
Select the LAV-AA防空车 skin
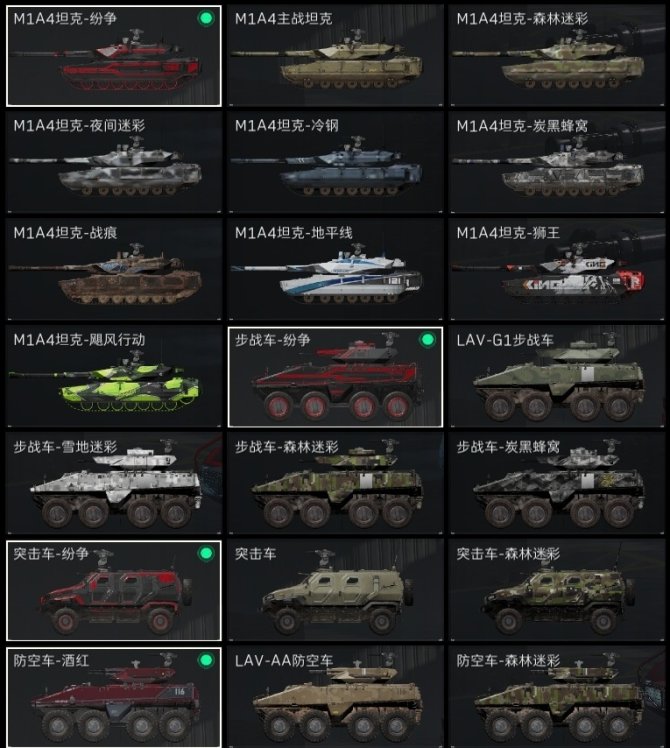pos(335,697)
